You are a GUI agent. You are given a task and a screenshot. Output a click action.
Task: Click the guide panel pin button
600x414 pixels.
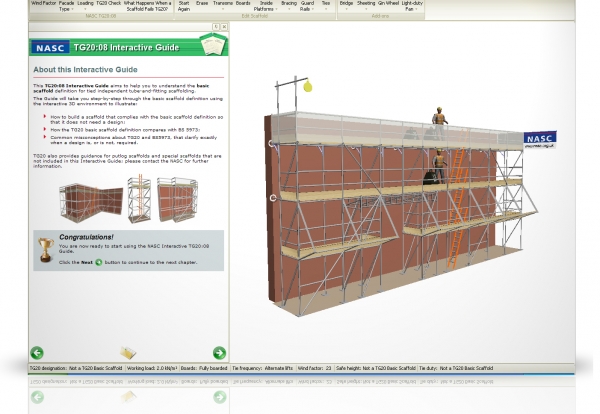[x=216, y=27]
